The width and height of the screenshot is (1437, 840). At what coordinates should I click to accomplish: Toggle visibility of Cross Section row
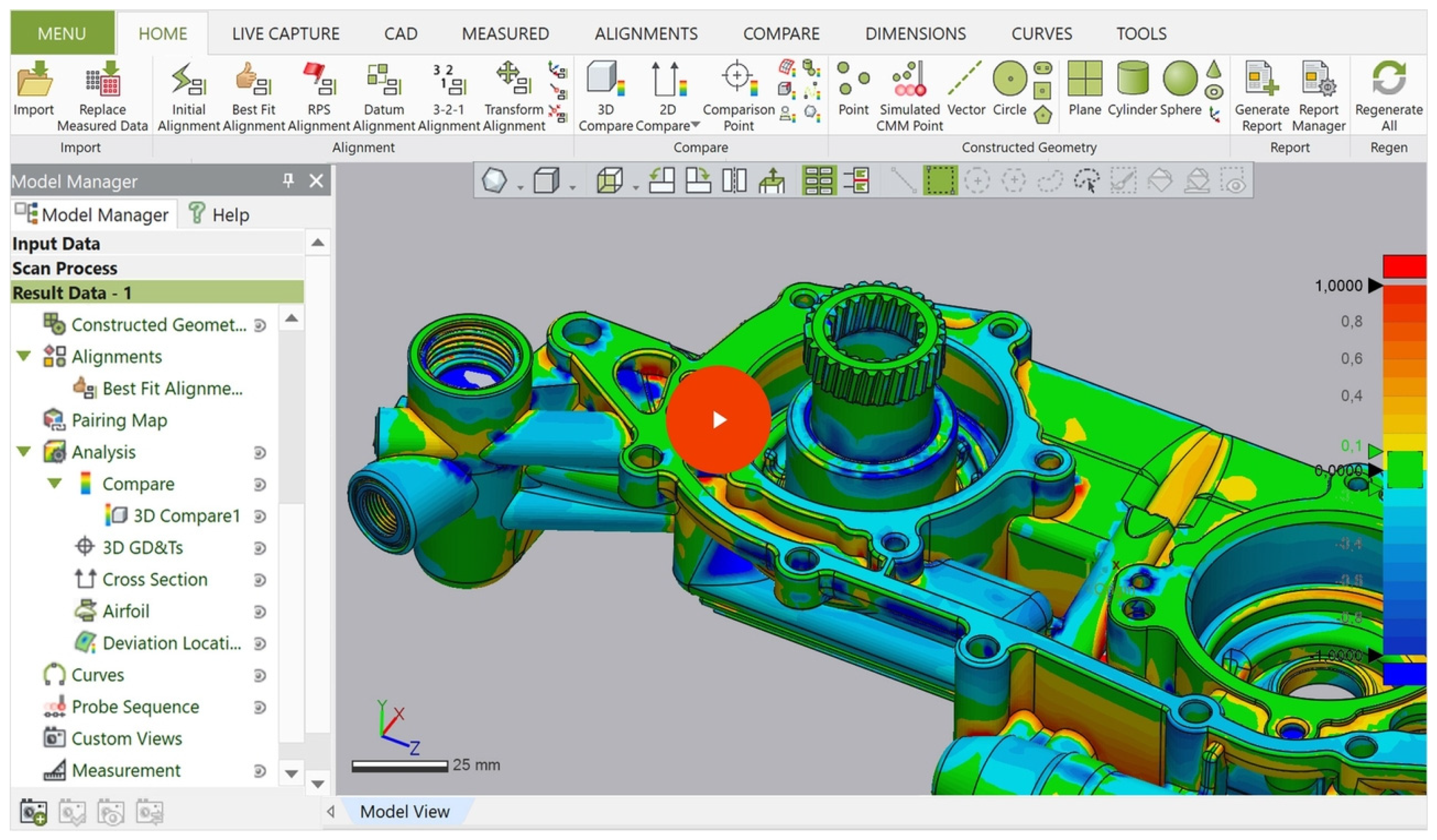pyautogui.click(x=260, y=580)
